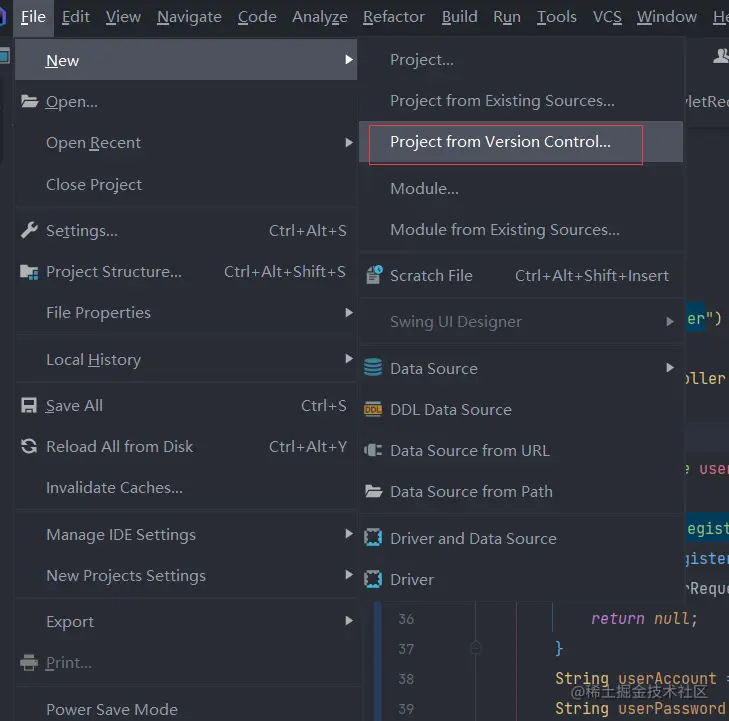
Task: Click line number 38 in gutter
Action: [x=406, y=679]
